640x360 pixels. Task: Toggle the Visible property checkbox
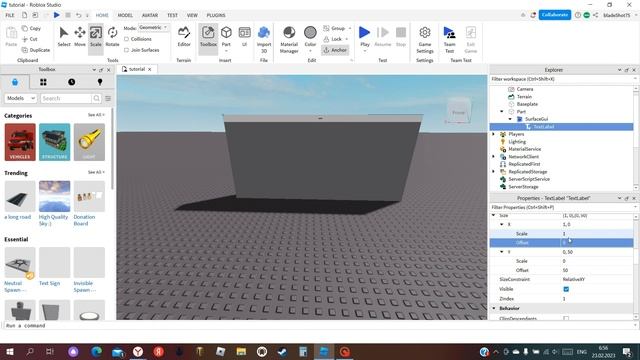point(566,289)
